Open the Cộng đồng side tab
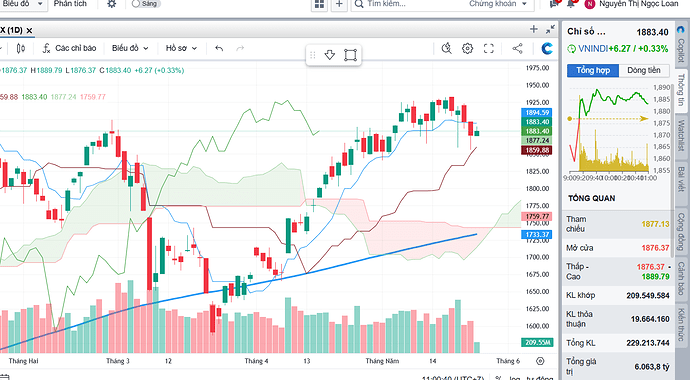Viewport: 690px width, 380px height. [x=681, y=231]
